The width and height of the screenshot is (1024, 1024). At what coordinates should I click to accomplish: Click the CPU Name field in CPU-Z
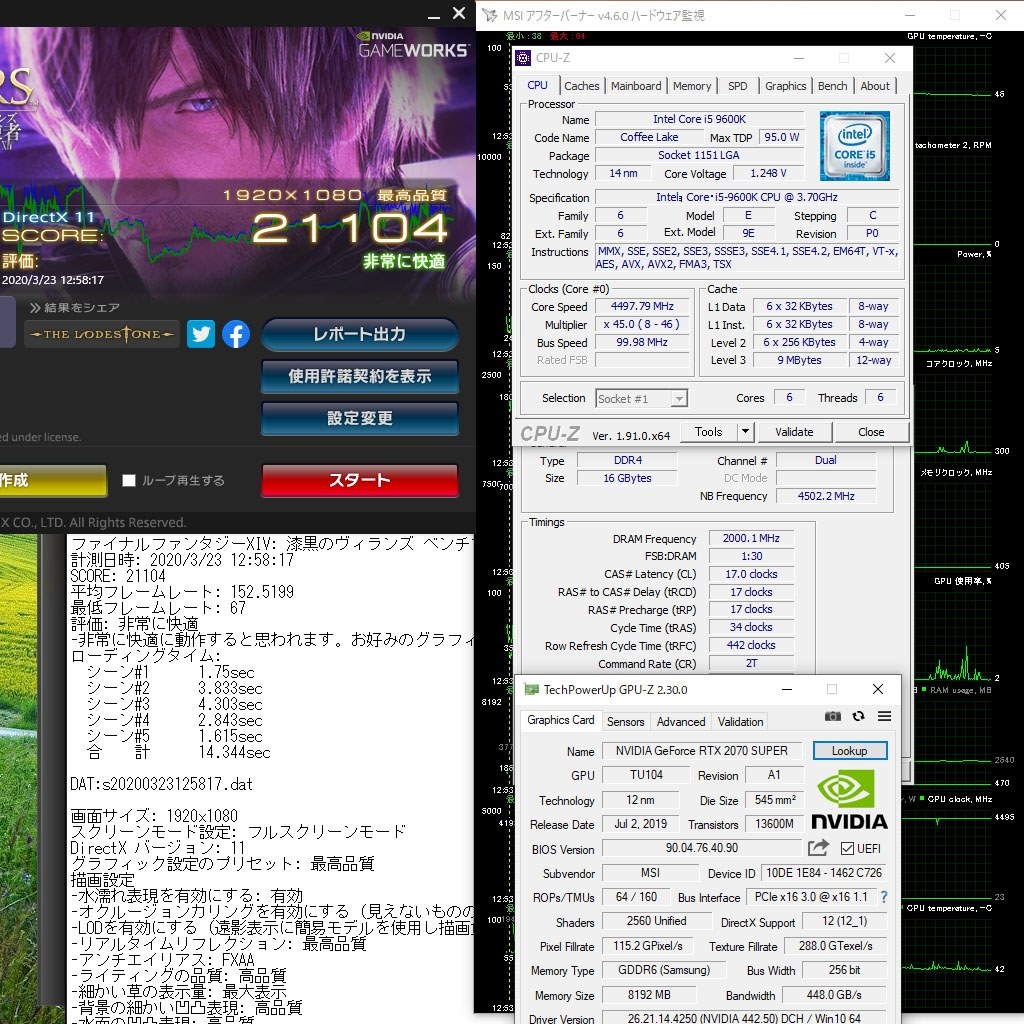[x=699, y=119]
